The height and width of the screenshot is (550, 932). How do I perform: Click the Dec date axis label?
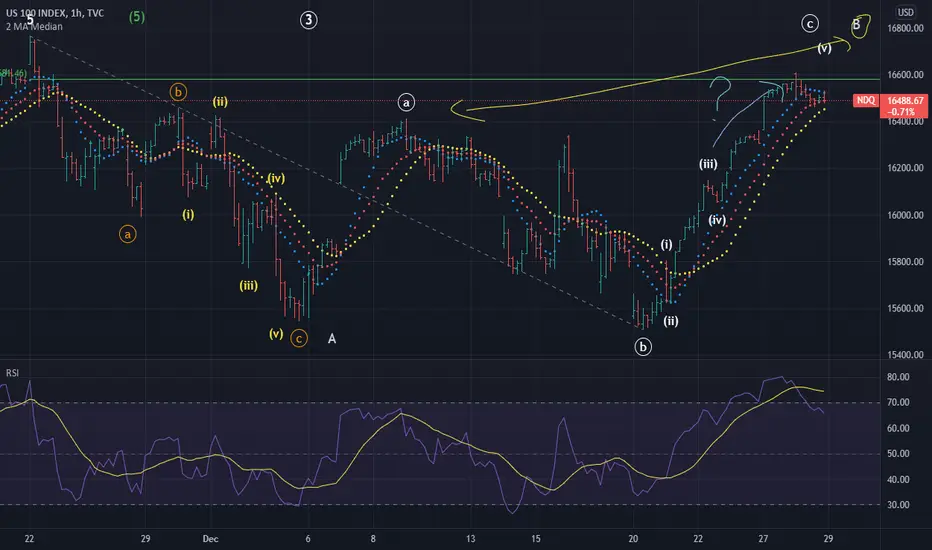(210, 539)
